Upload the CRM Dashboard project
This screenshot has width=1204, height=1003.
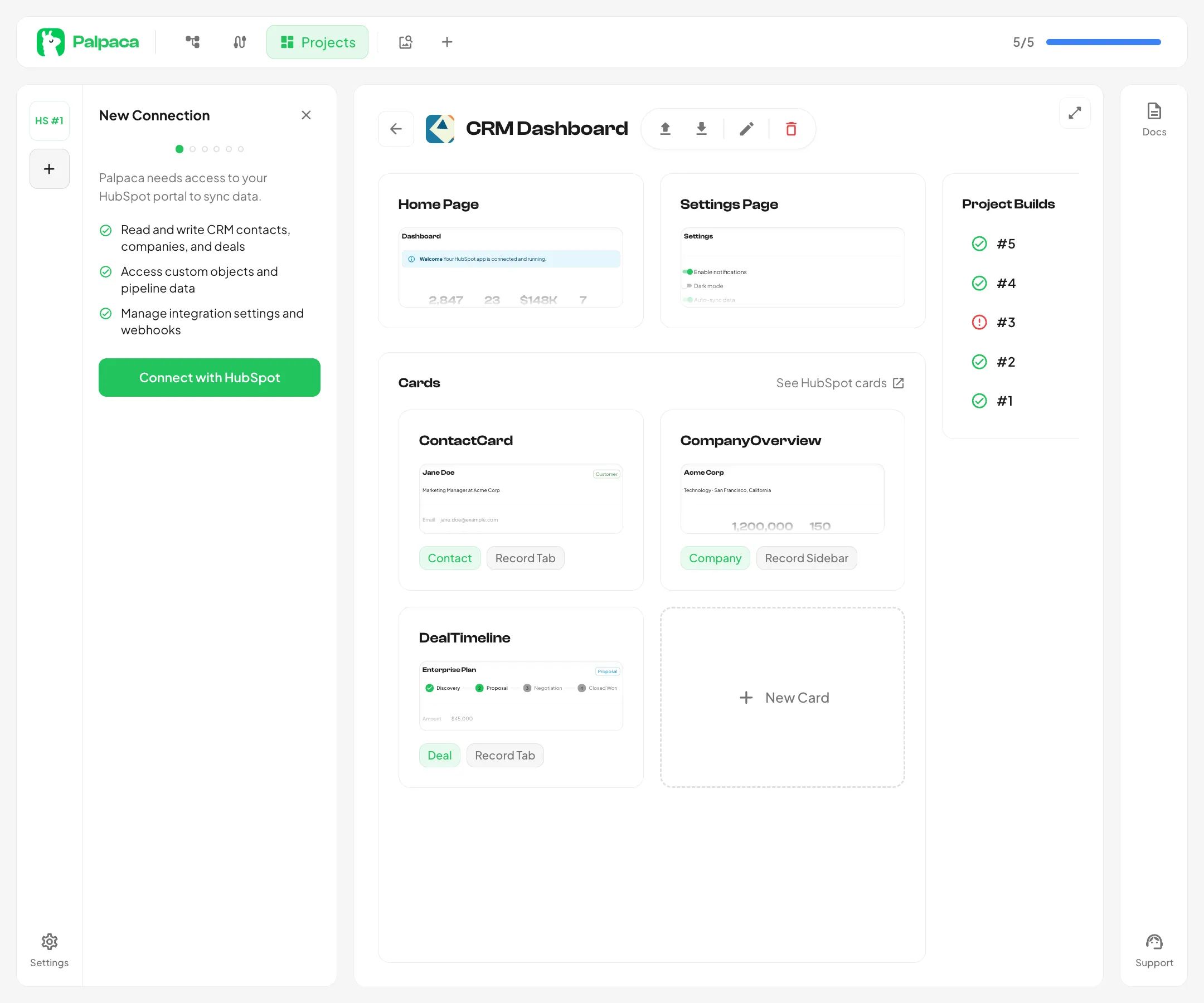666,128
